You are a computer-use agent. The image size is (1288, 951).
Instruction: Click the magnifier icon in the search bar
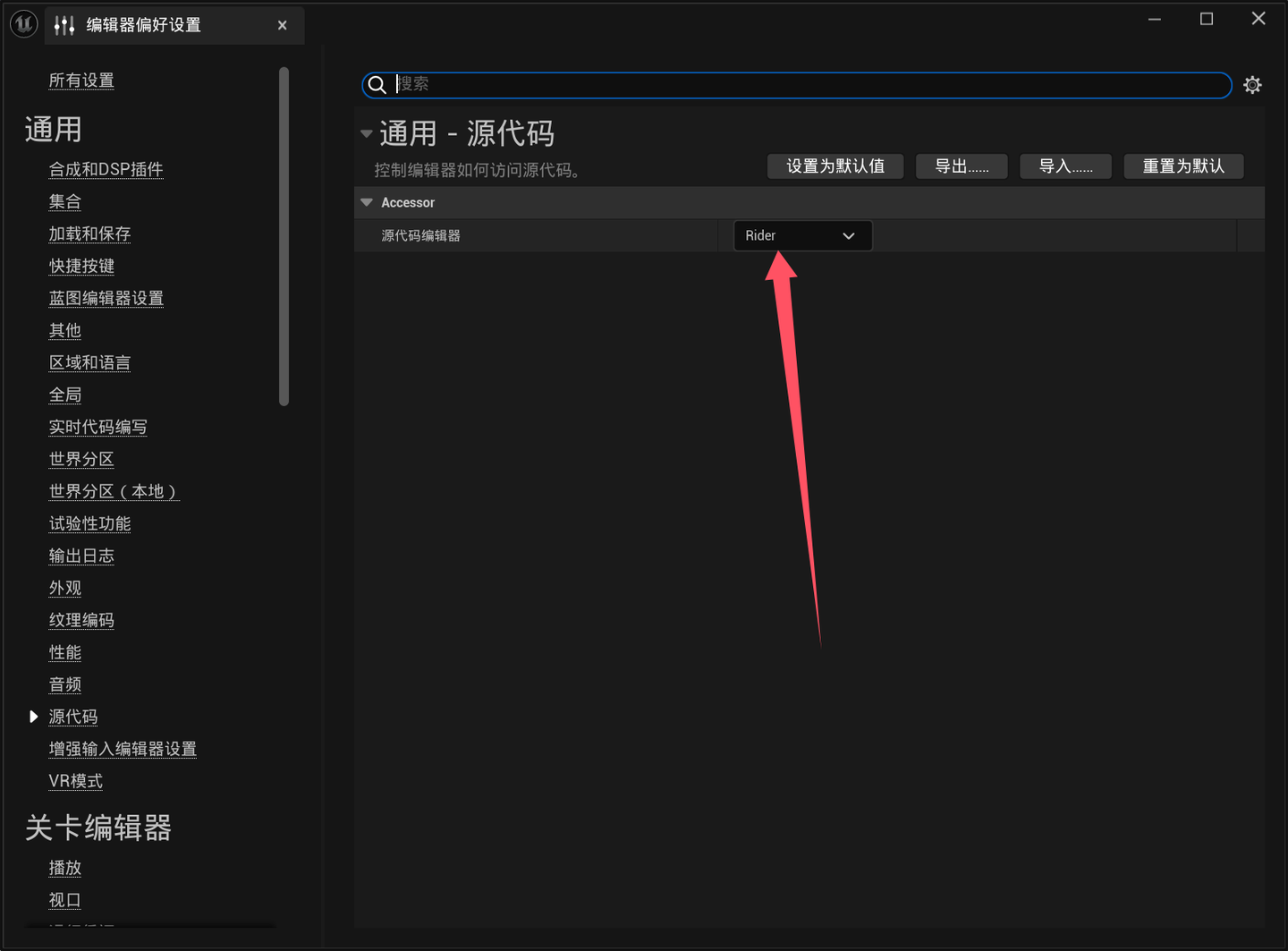click(377, 84)
